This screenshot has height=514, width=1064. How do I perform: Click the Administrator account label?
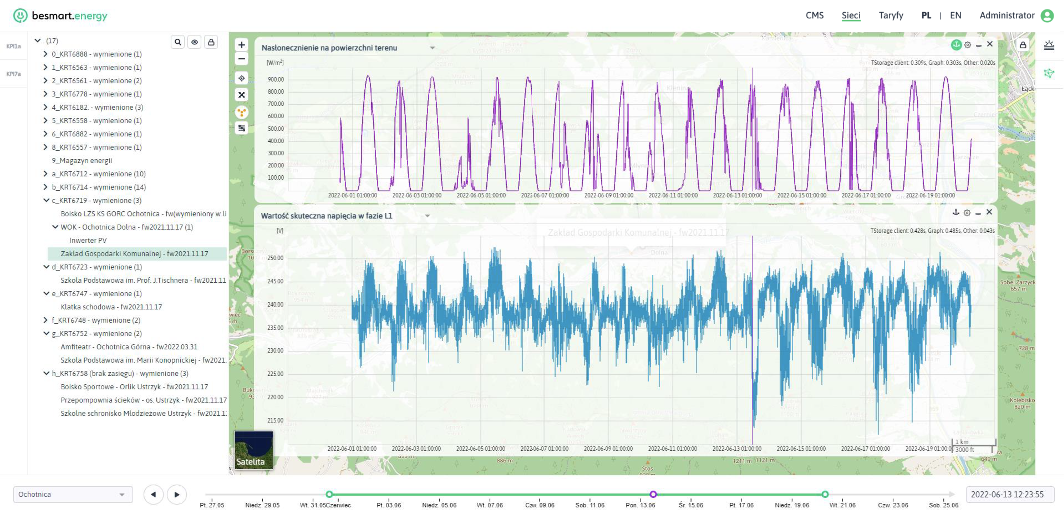pyautogui.click(x=1007, y=15)
